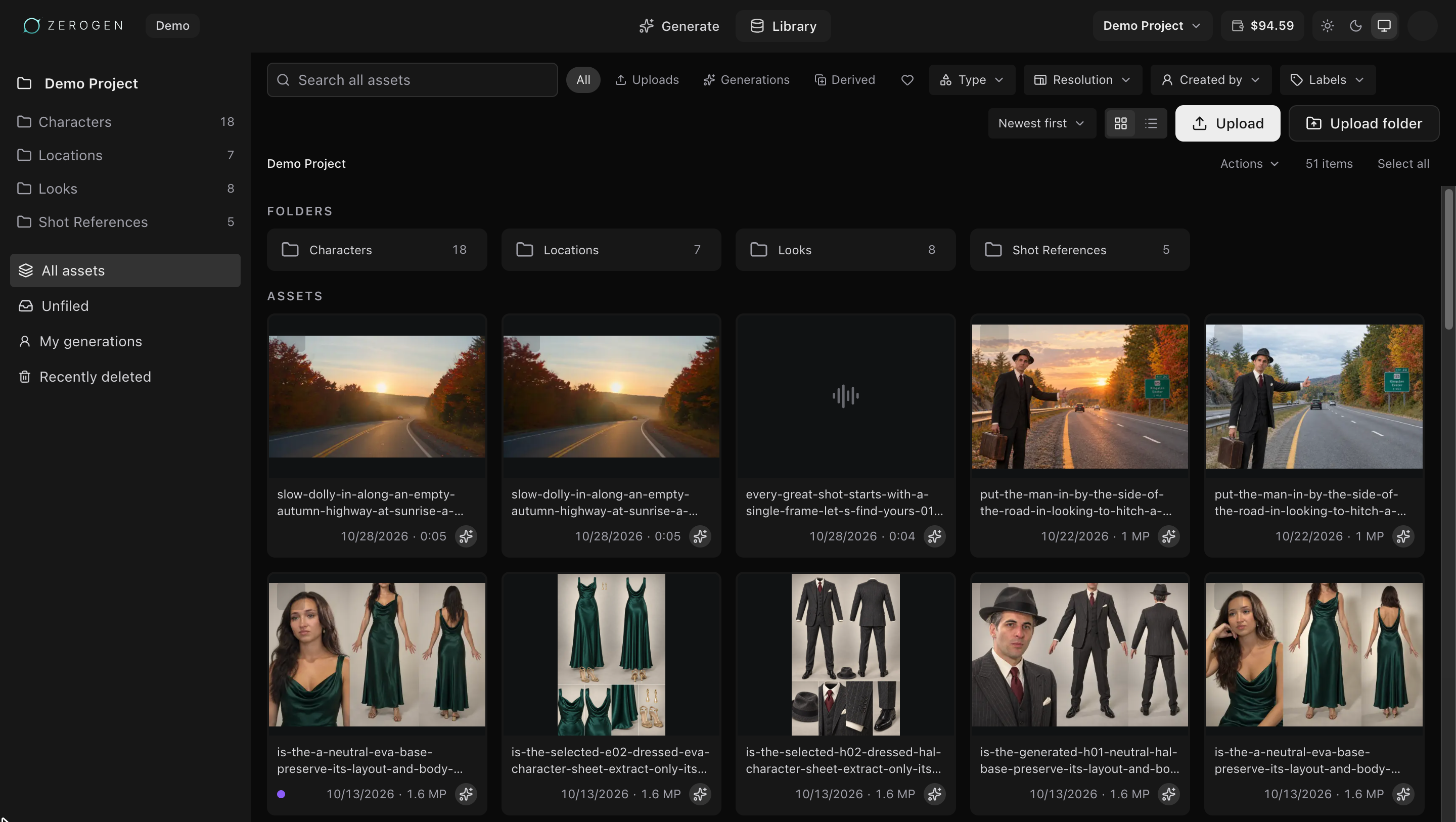Open Demo Project selector in header
The width and height of the screenshot is (1456, 822).
click(1152, 26)
